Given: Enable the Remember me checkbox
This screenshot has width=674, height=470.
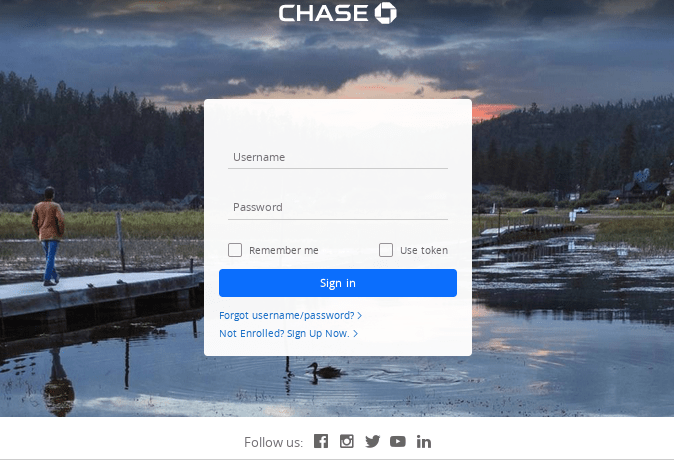Looking at the screenshot, I should coord(235,250).
